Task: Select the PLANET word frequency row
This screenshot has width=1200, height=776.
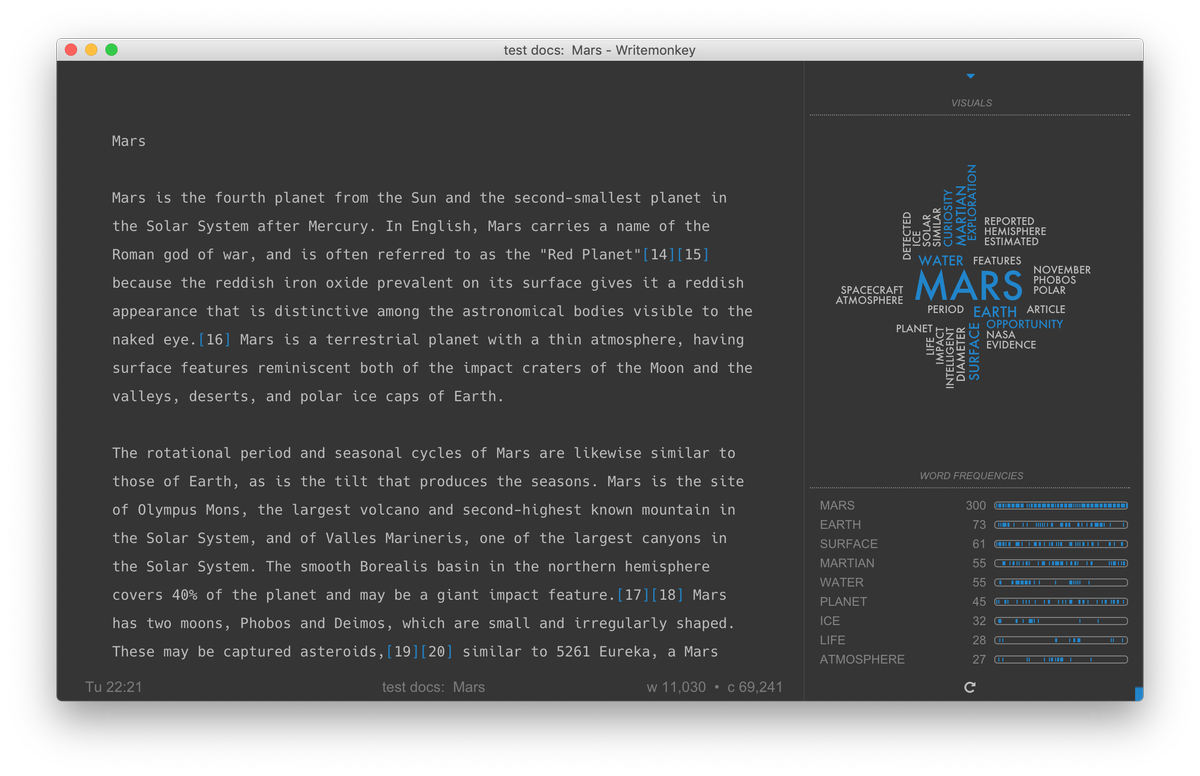Action: point(973,602)
